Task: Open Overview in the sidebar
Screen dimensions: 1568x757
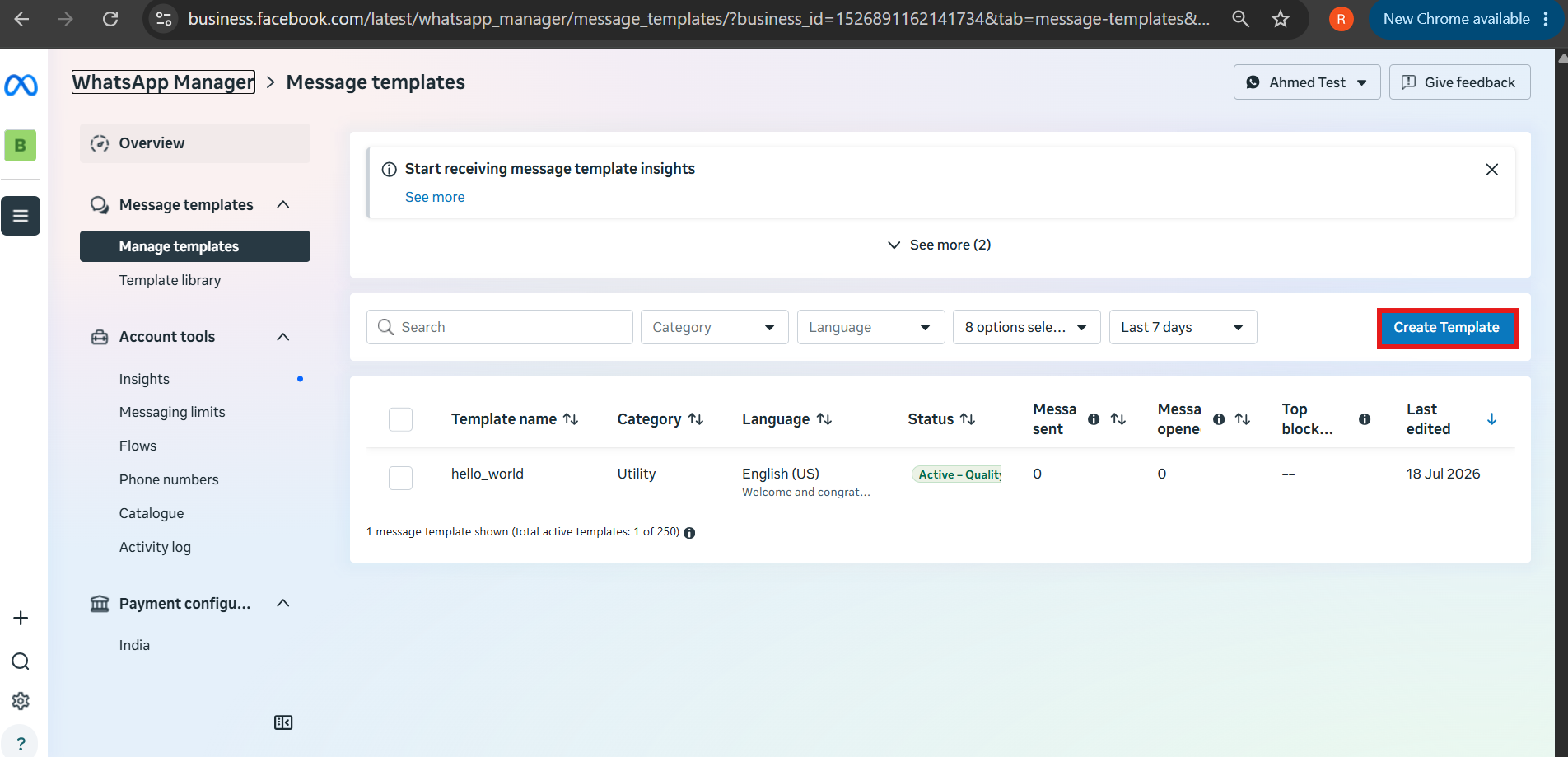Action: click(195, 143)
